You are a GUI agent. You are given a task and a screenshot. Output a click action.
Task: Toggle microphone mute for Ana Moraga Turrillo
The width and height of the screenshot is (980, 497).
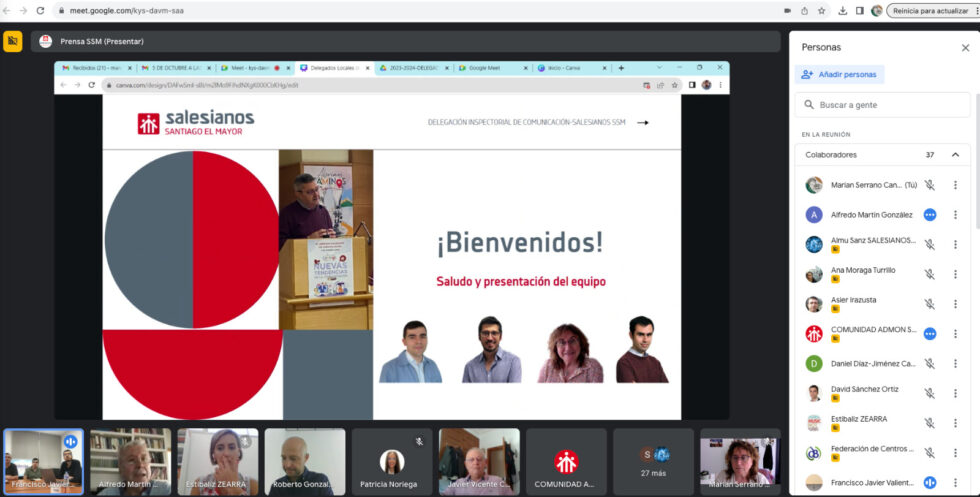(929, 274)
